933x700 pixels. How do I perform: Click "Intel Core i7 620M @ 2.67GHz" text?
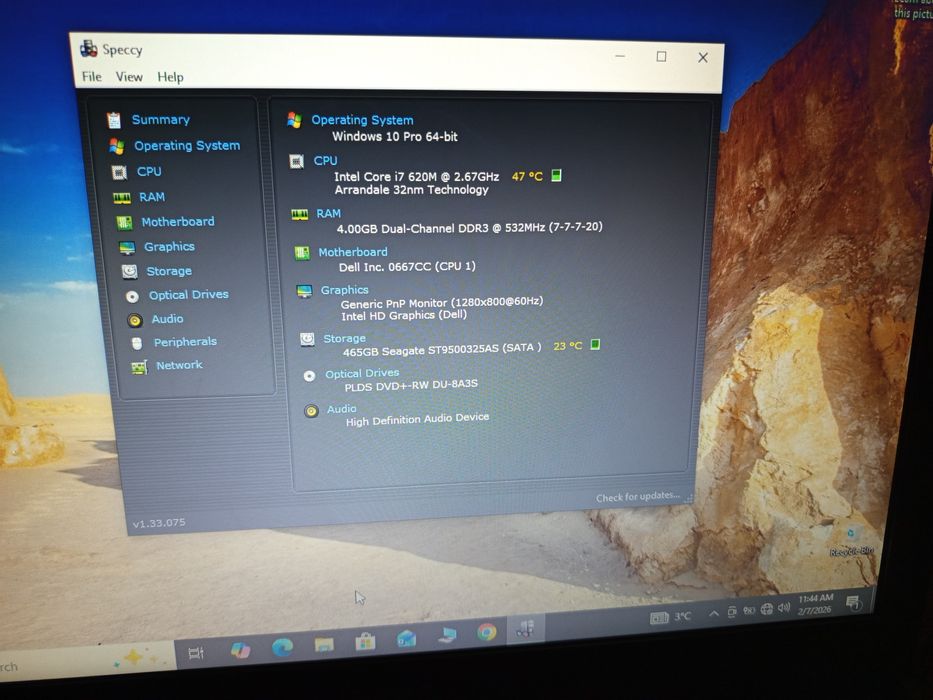(417, 176)
